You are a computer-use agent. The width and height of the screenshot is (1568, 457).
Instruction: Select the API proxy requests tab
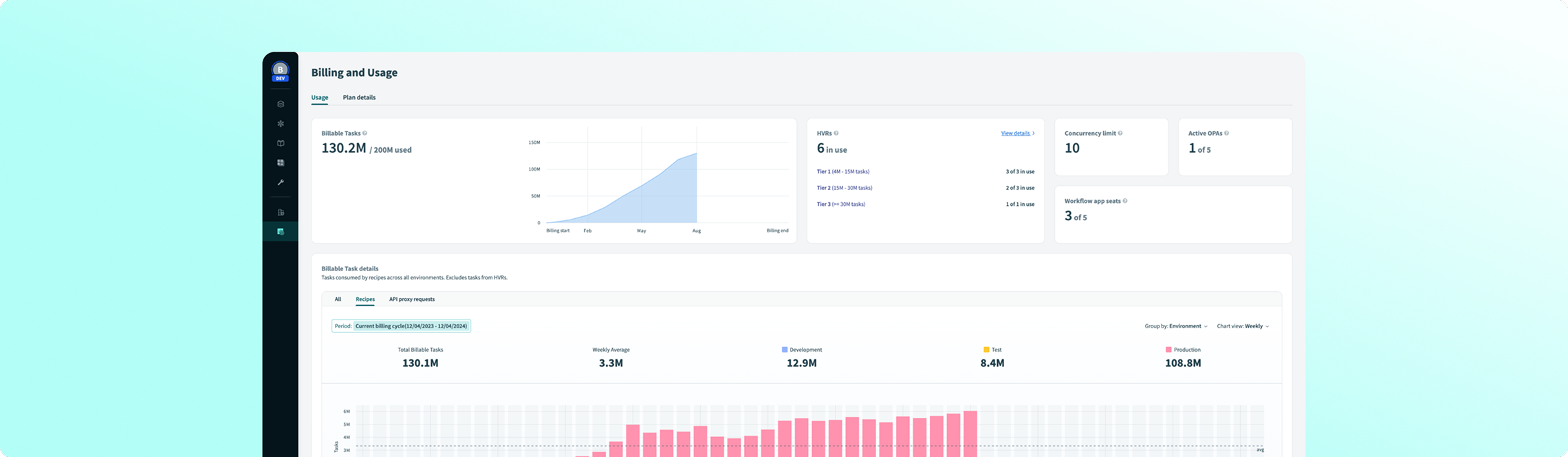coord(412,299)
